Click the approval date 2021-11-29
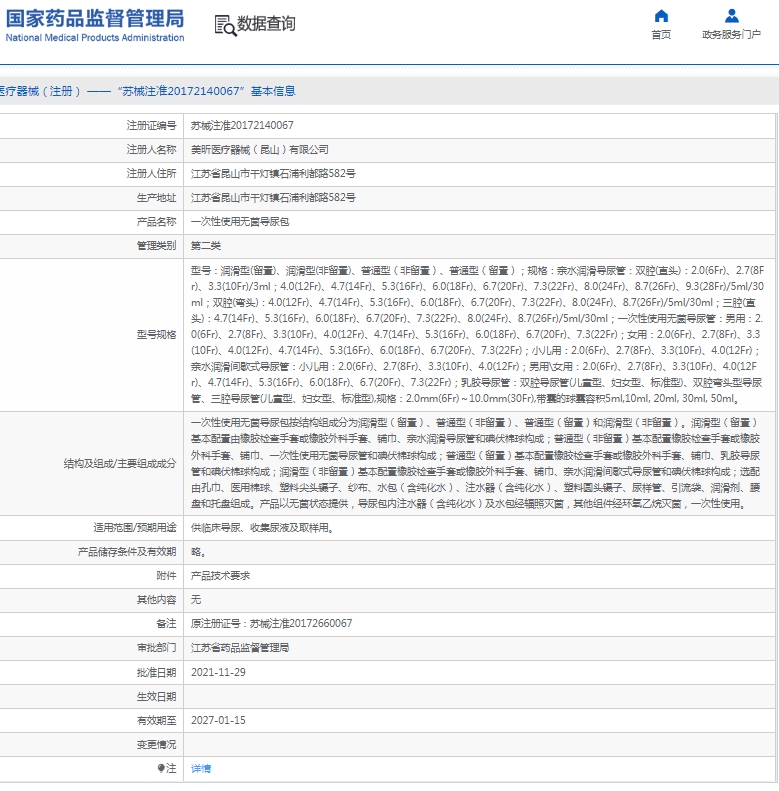Viewport: 779px width, 791px height. click(218, 672)
